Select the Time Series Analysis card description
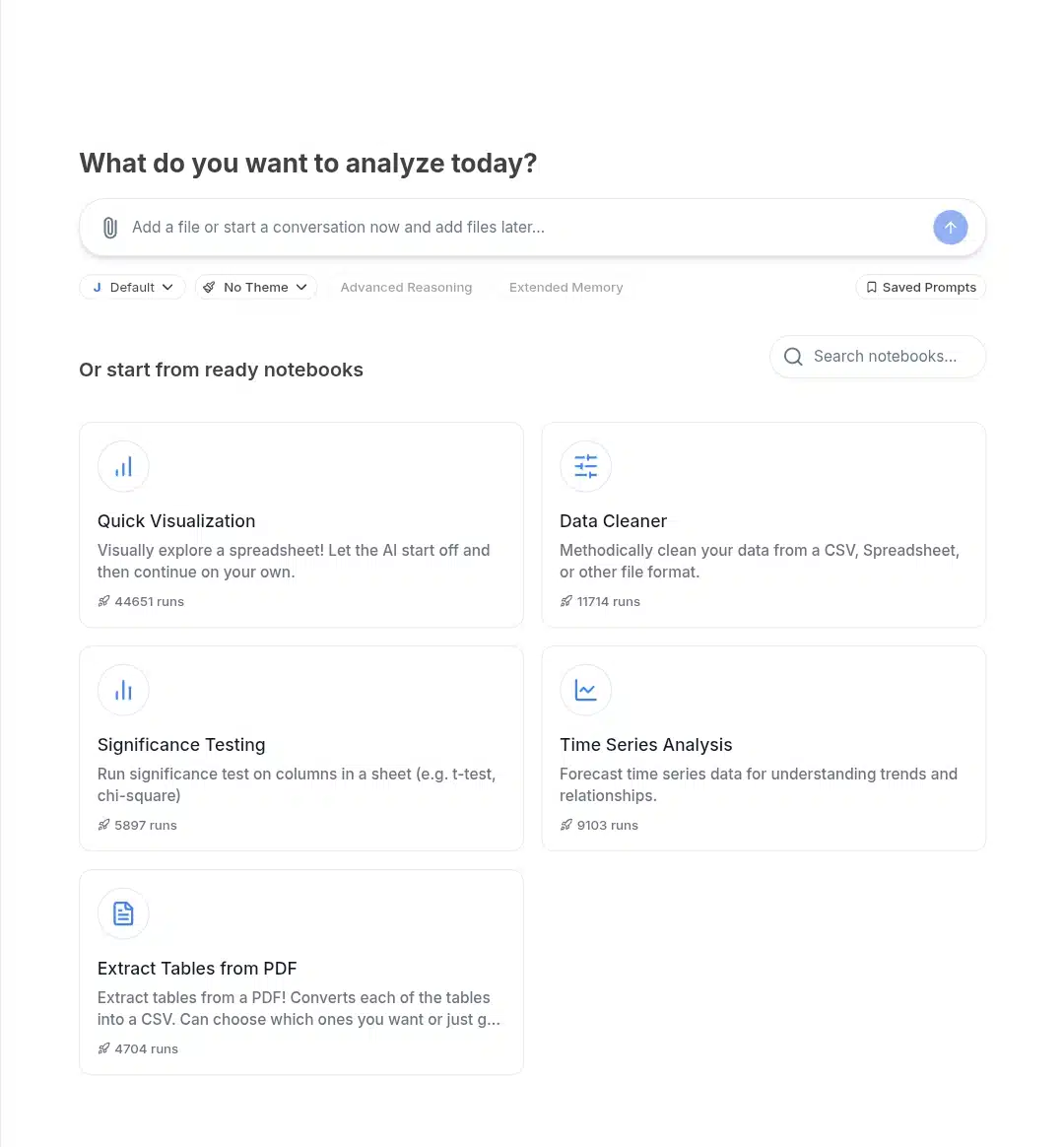Viewport: 1064px width, 1147px height. (759, 785)
